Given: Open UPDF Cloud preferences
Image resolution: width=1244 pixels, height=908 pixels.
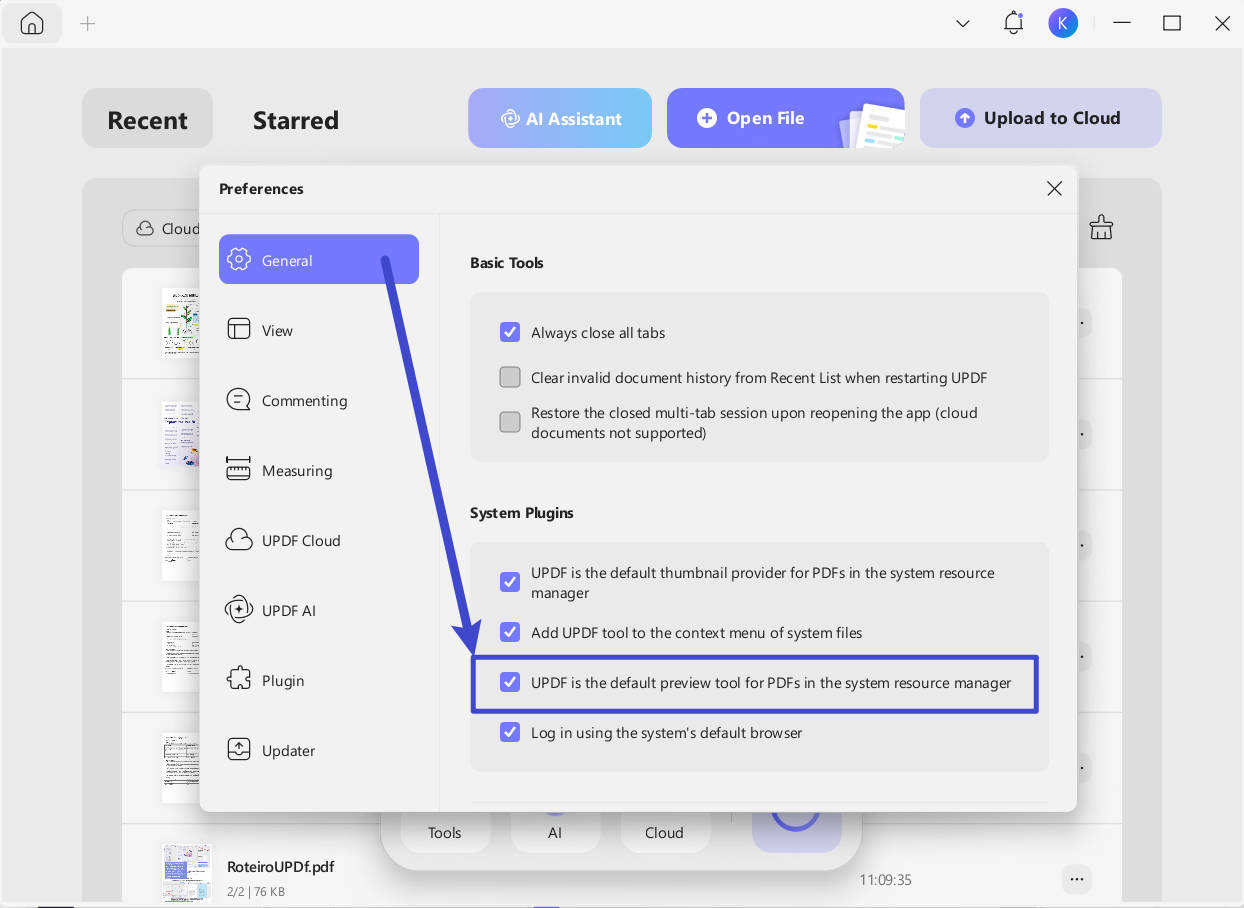Looking at the screenshot, I should [318, 540].
